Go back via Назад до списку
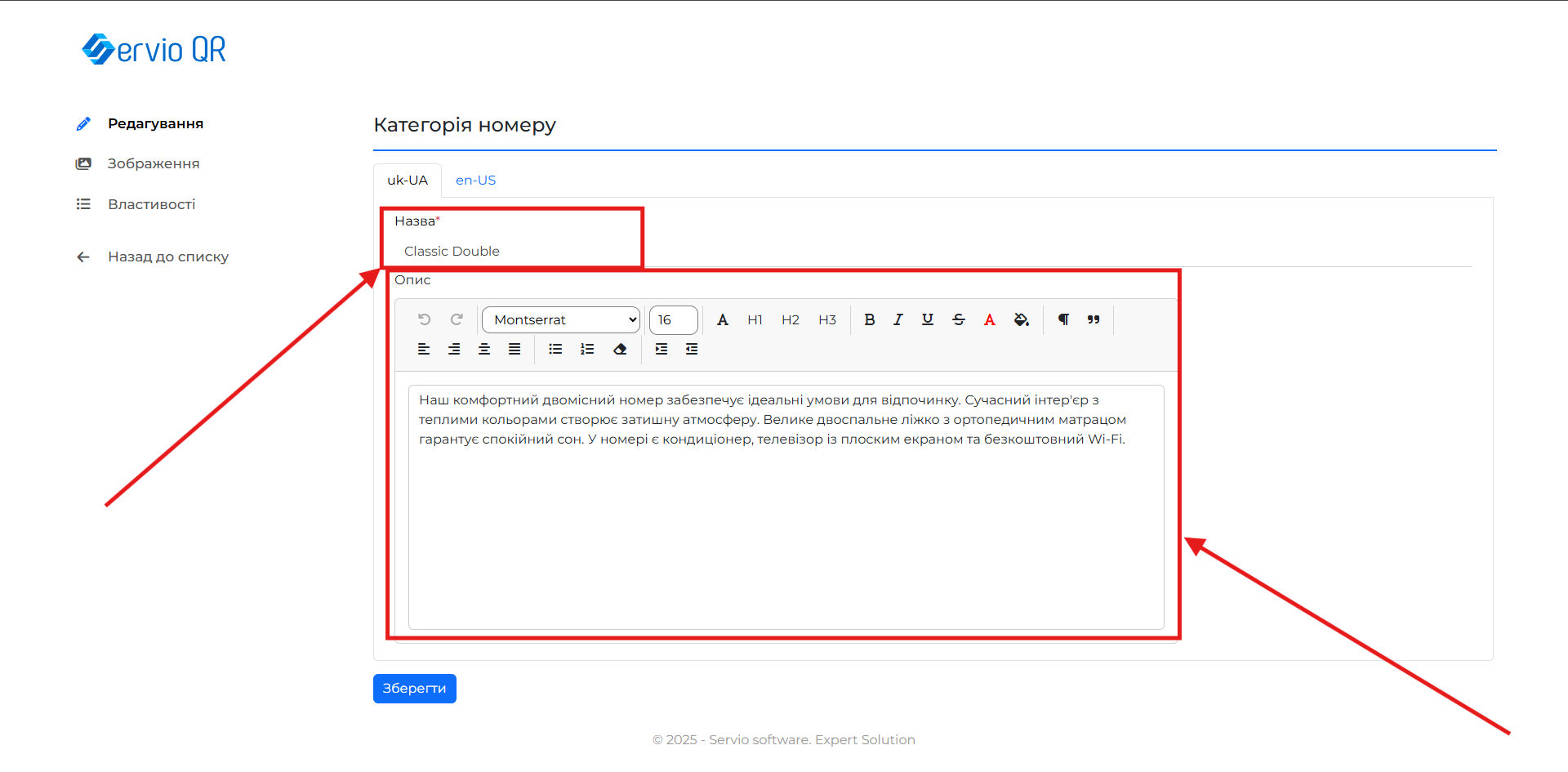Image resolution: width=1568 pixels, height=772 pixels. (x=167, y=257)
